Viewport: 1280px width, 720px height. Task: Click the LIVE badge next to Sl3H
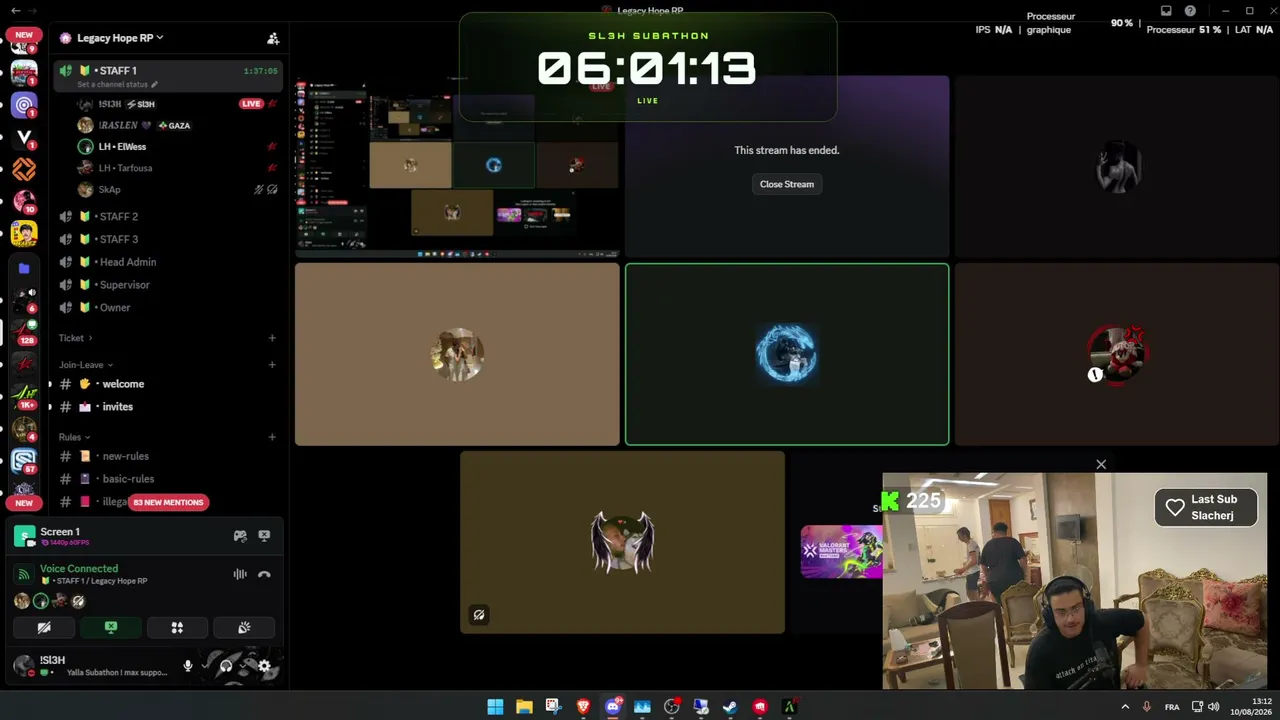click(251, 104)
